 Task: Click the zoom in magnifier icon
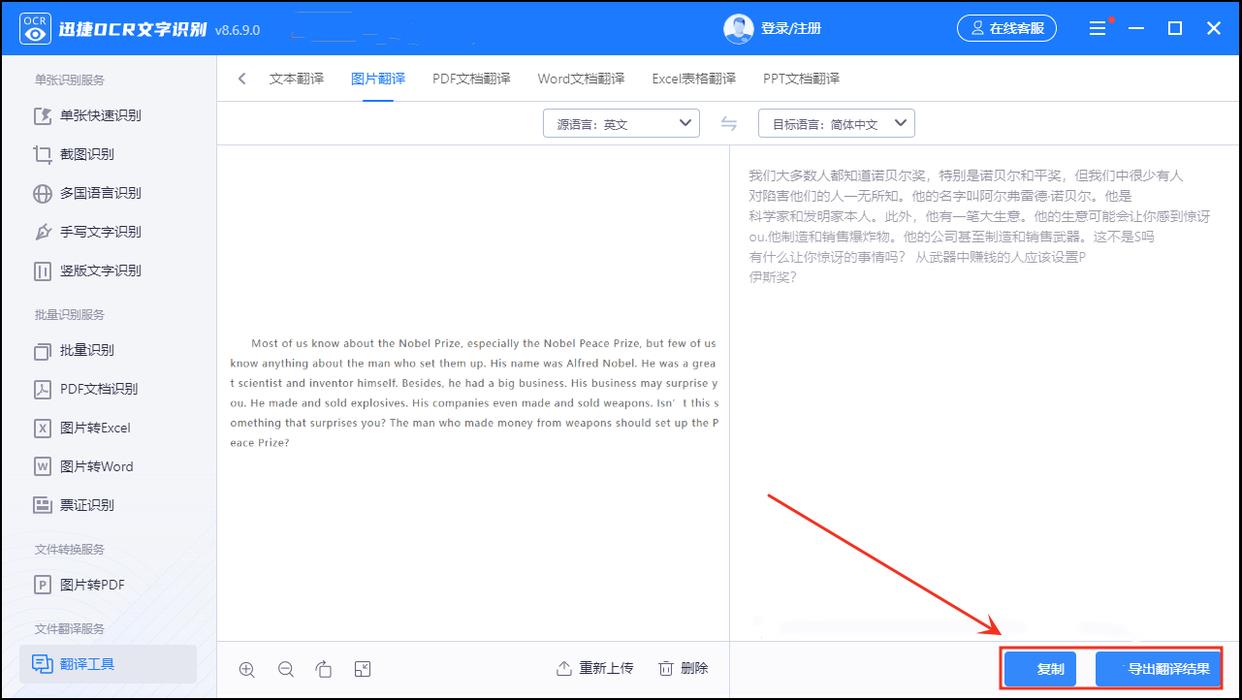coord(247,669)
